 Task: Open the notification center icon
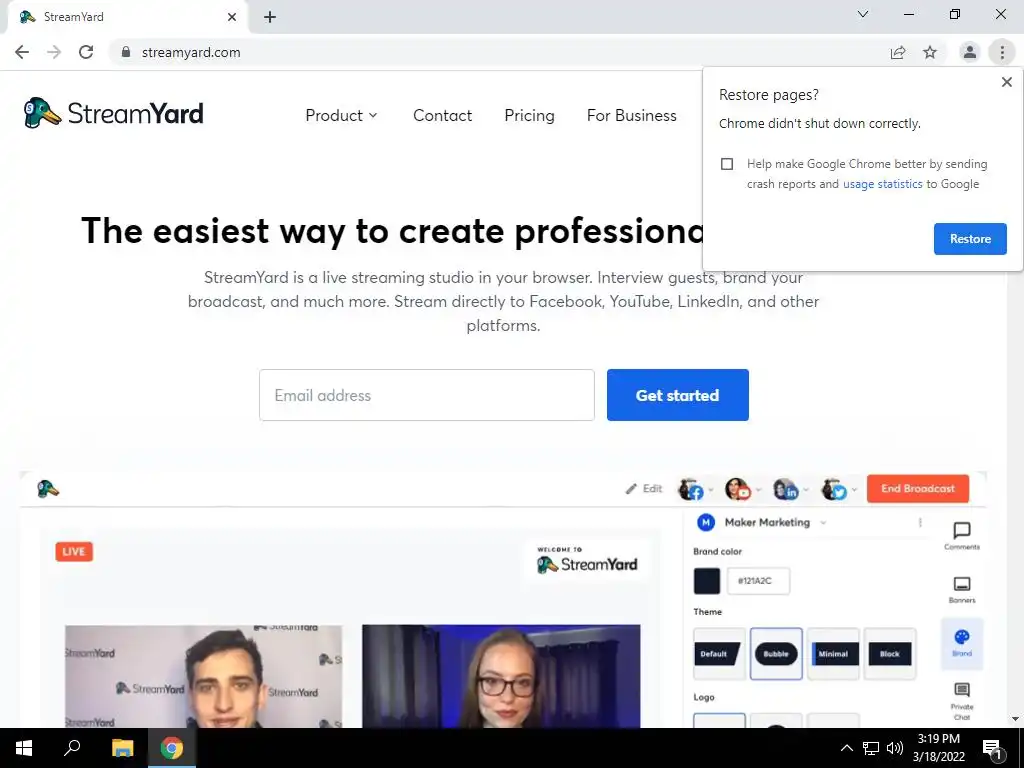(x=992, y=748)
